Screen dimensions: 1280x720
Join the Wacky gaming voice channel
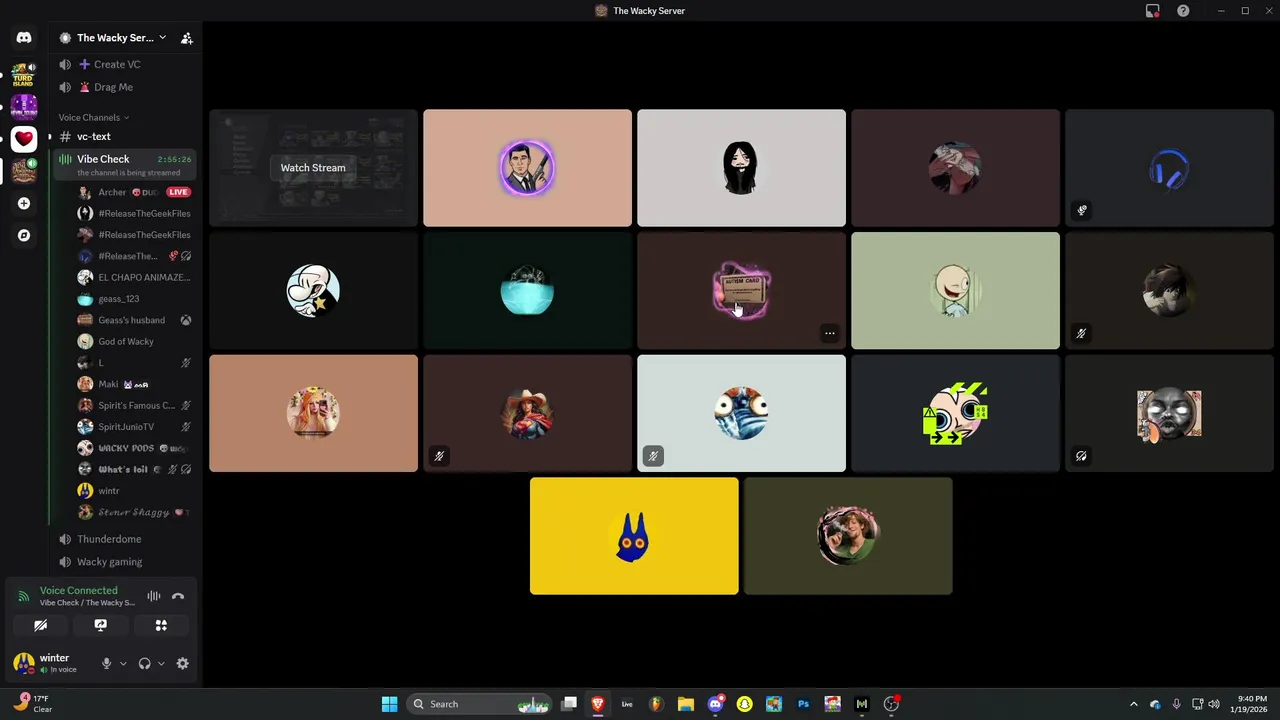coord(124,562)
